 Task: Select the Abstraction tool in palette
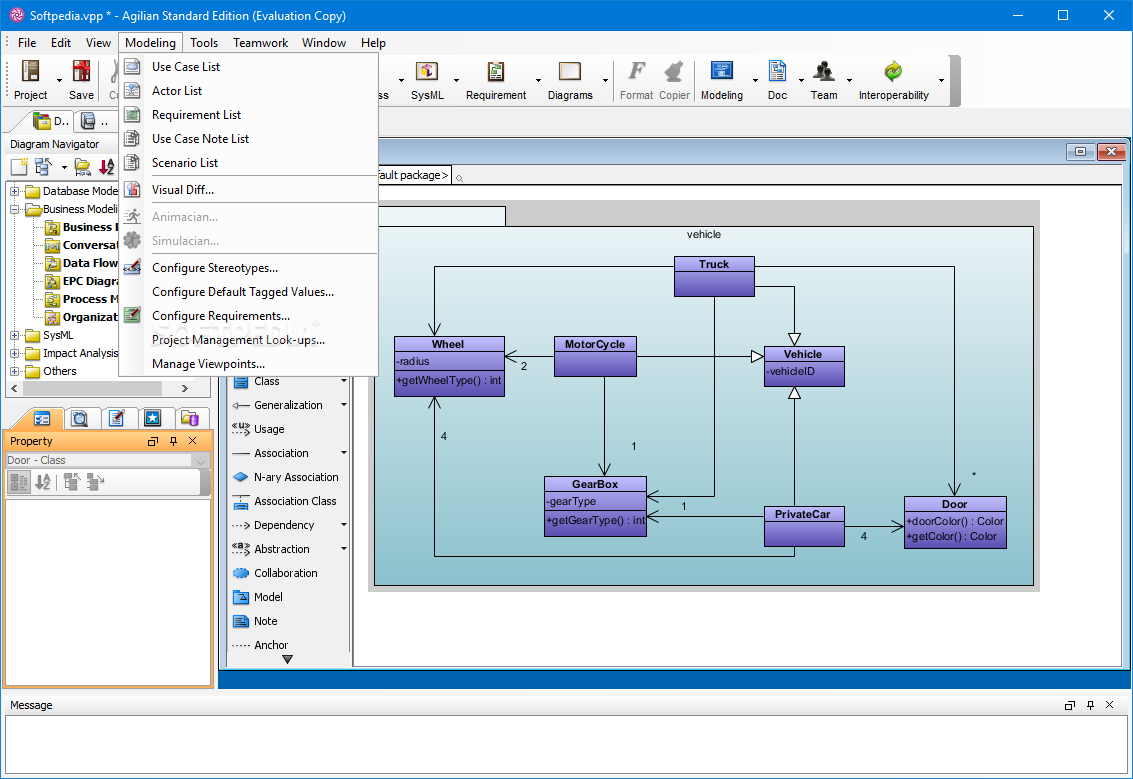point(282,549)
